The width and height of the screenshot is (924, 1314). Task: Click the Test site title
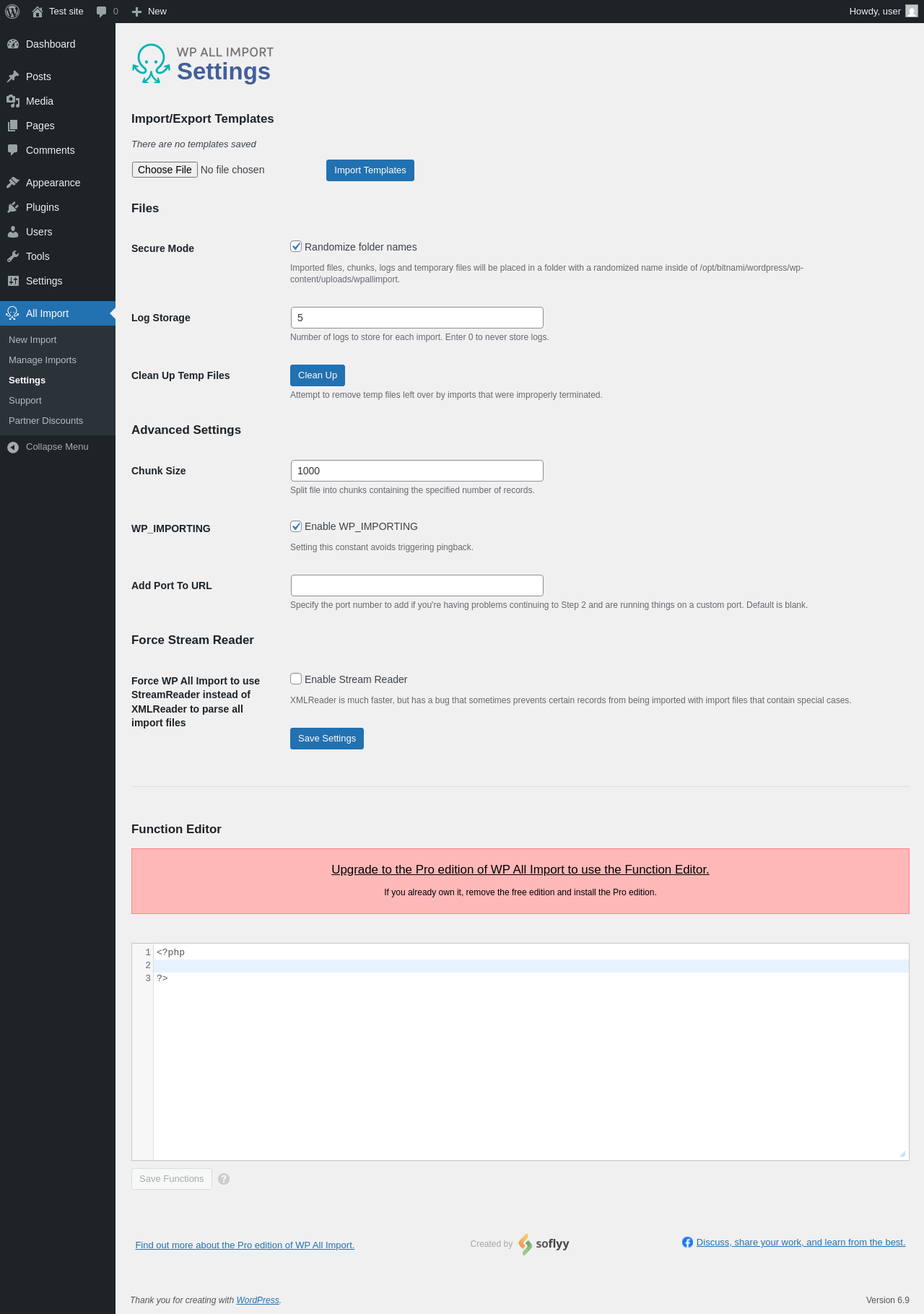pos(66,12)
